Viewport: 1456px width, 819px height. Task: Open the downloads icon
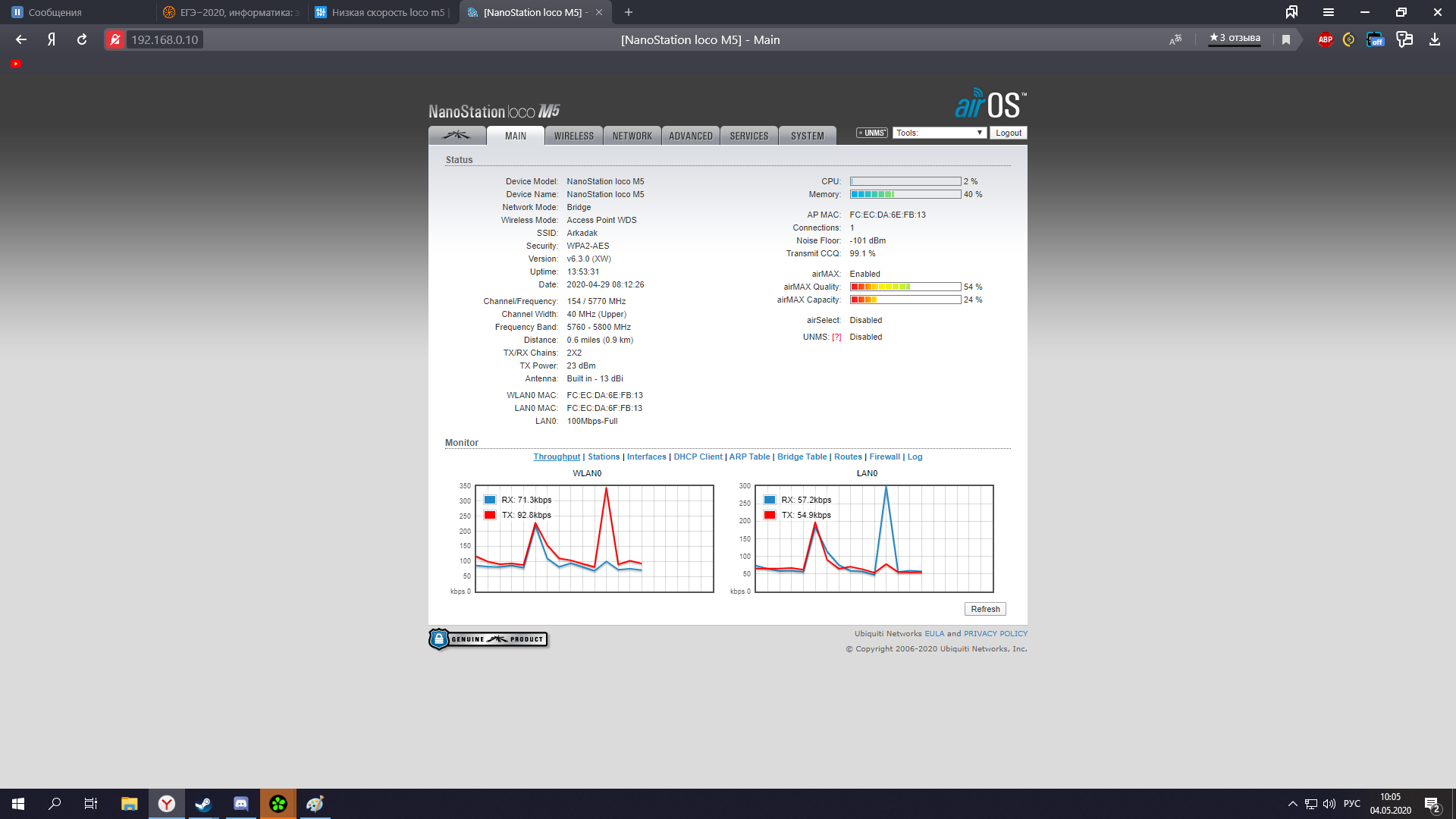coord(1434,39)
